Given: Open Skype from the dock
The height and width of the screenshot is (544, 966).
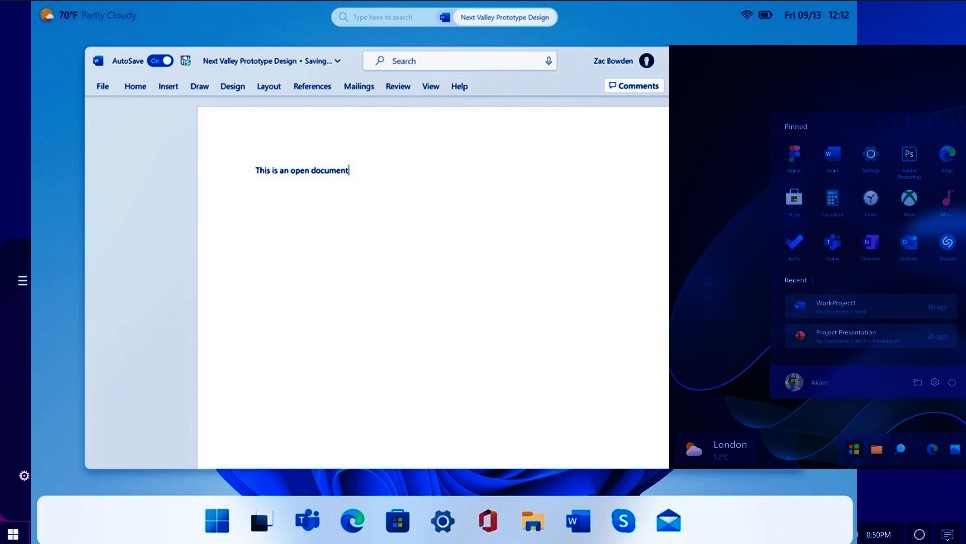Looking at the screenshot, I should point(623,520).
